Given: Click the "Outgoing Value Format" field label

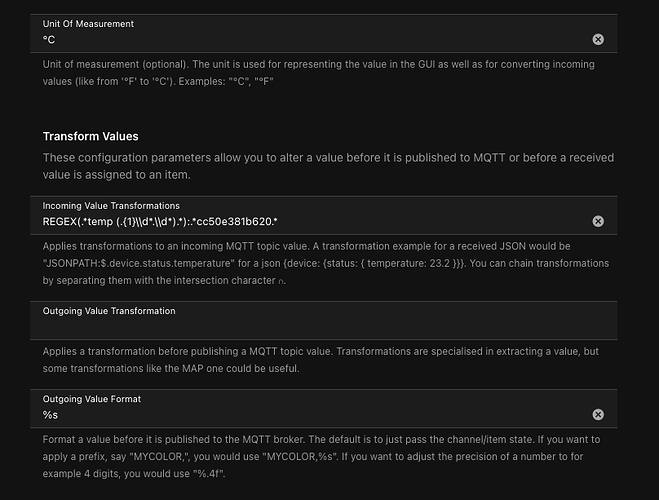Looking at the screenshot, I should [91, 398].
